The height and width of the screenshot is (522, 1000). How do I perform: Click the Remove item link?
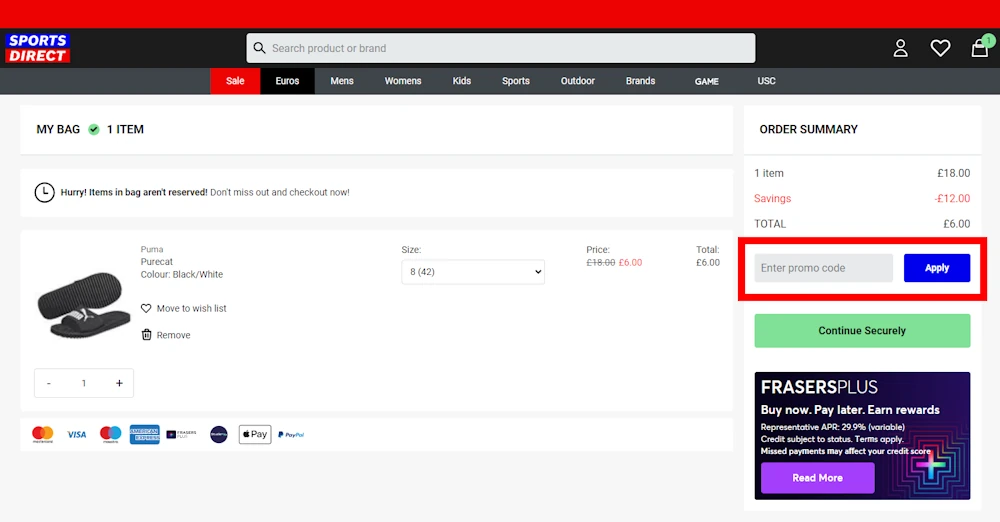(x=173, y=335)
